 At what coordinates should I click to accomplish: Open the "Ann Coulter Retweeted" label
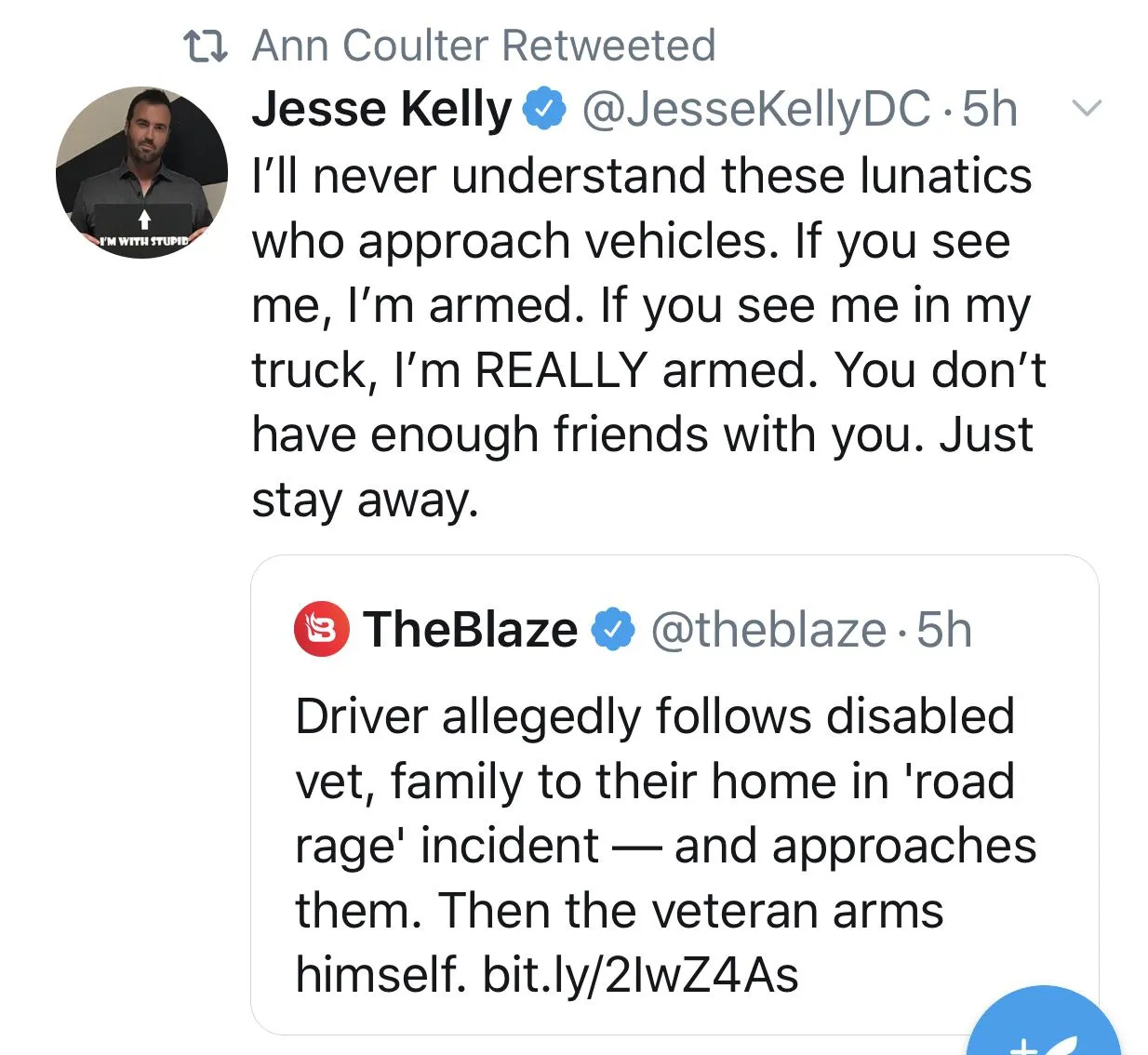484,46
